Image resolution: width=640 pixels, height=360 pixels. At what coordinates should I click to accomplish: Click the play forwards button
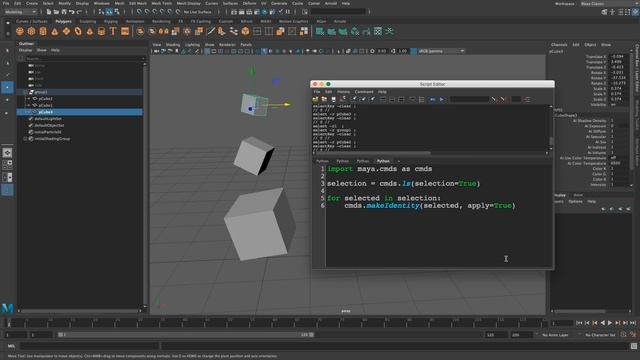tap(610, 323)
